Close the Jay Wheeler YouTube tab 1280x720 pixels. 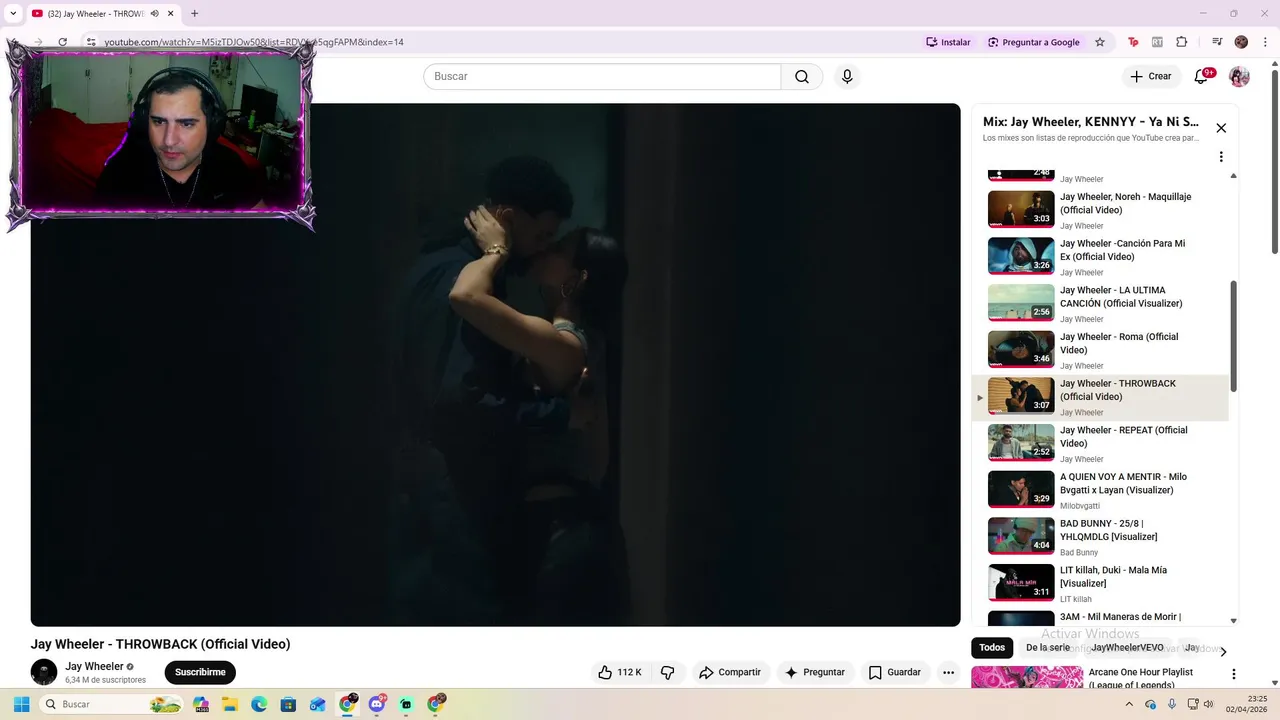171,14
